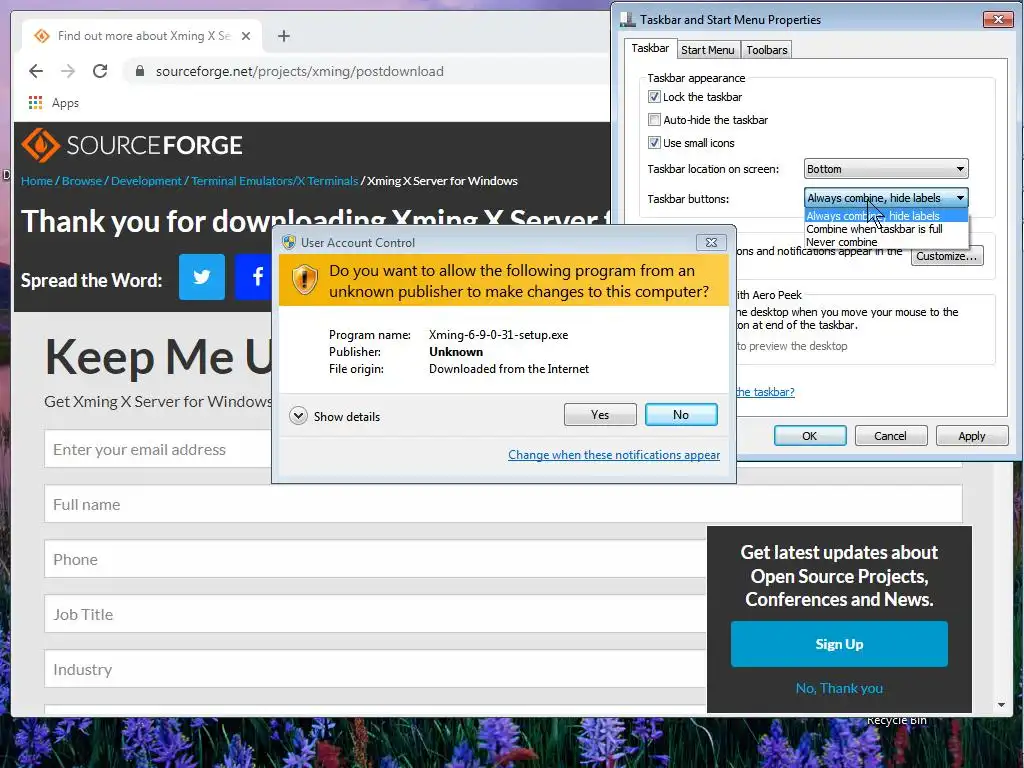1024x768 pixels.
Task: Switch to the Toolbars tab
Action: (767, 50)
